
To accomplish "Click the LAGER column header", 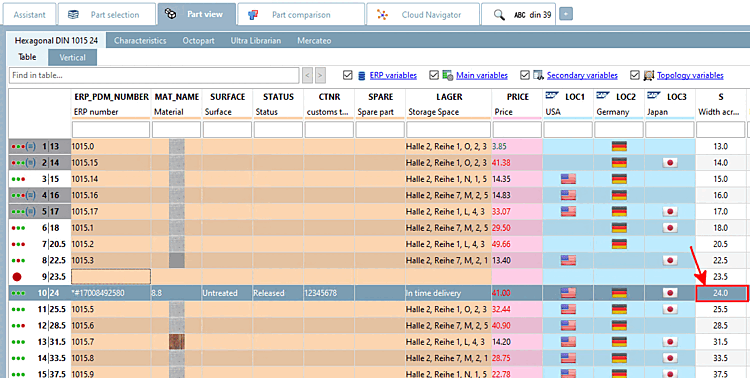I will pos(449,97).
